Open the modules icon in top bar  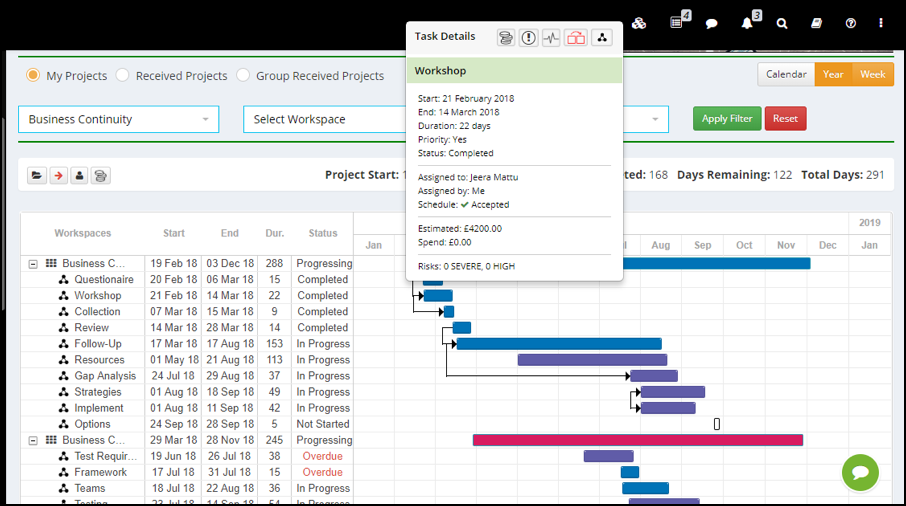(638, 23)
